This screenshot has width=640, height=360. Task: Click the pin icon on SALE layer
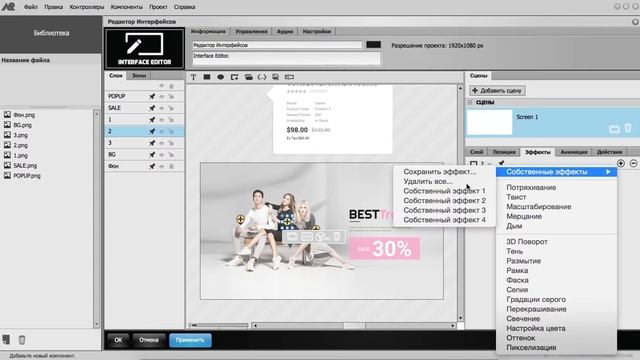coord(152,108)
